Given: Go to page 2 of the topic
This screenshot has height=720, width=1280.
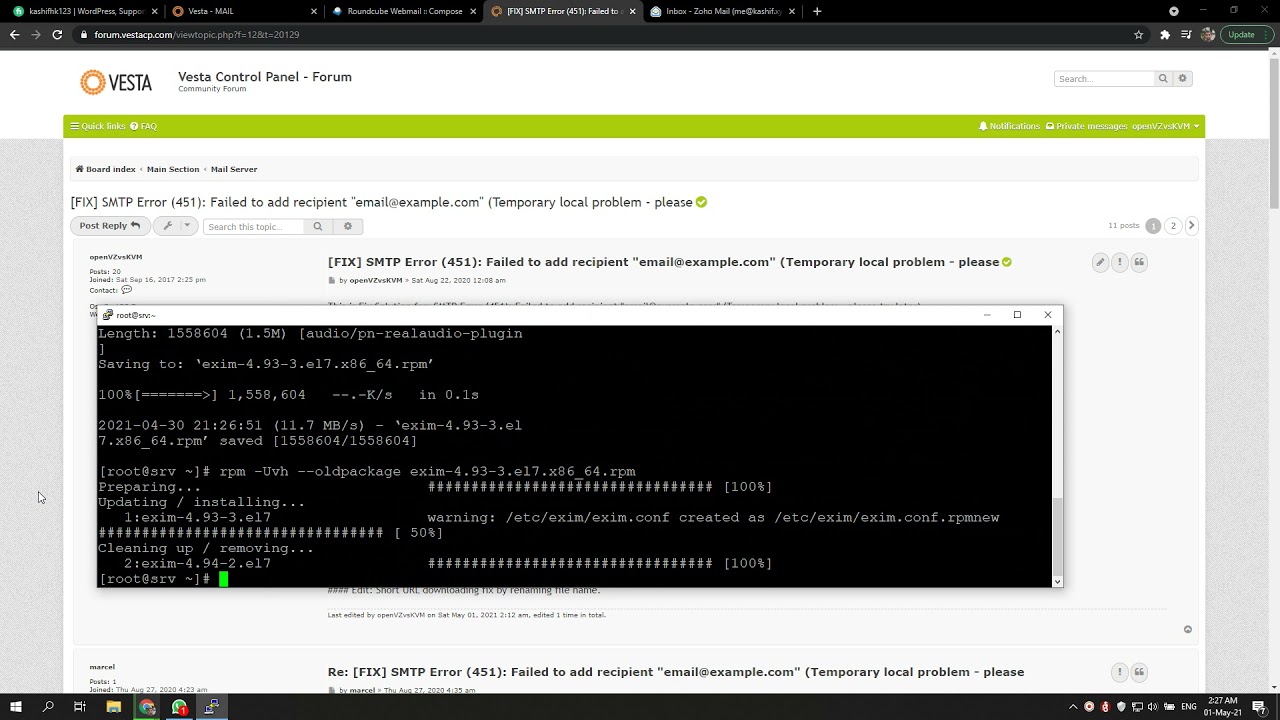Looking at the screenshot, I should [x=1173, y=226].
